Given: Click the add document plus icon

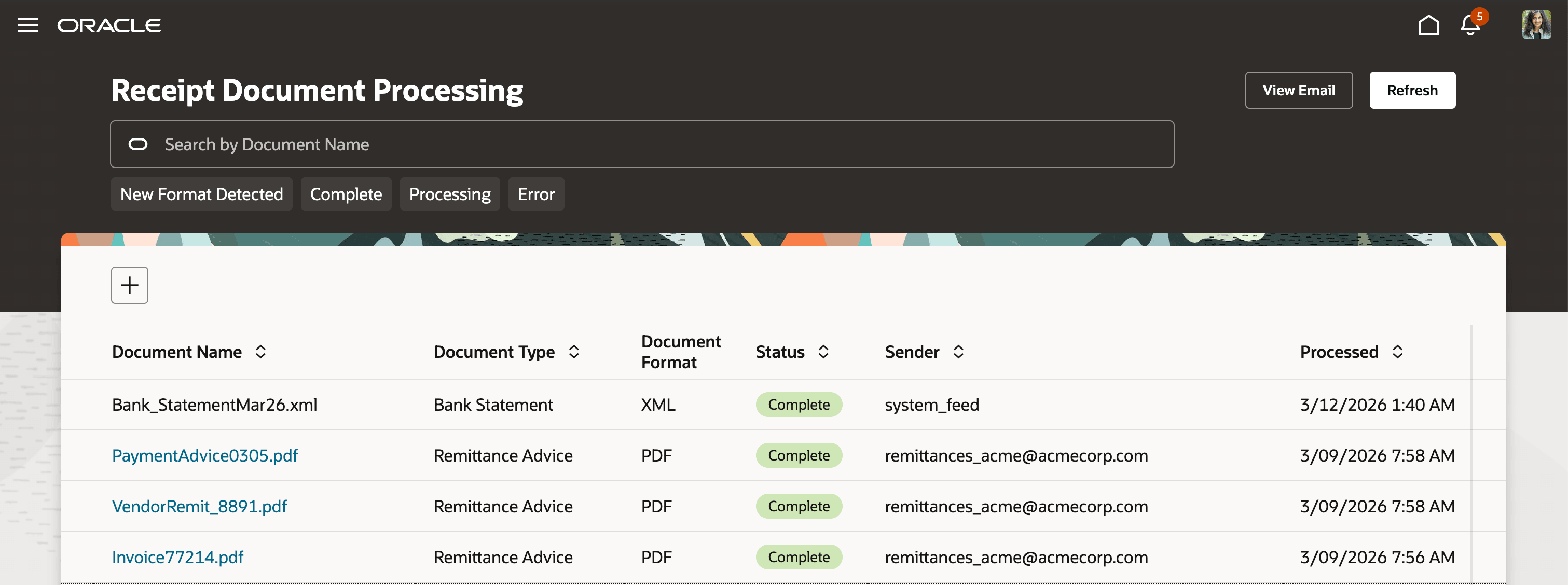Looking at the screenshot, I should coord(129,285).
